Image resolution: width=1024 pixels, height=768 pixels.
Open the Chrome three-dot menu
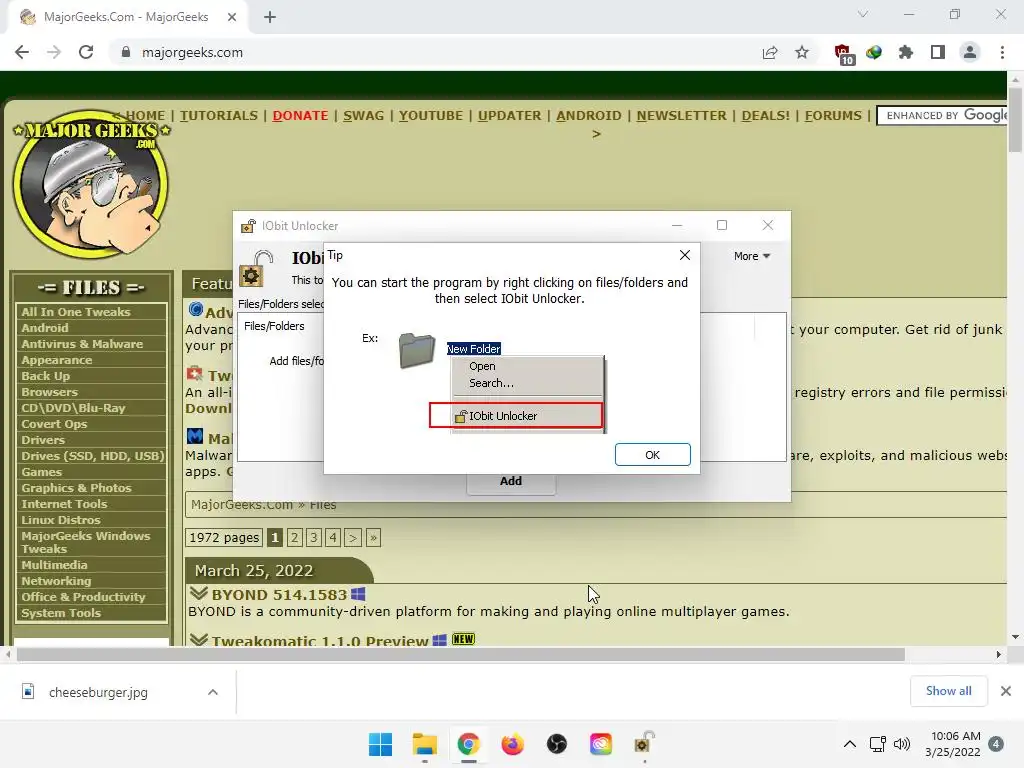pos(1002,52)
